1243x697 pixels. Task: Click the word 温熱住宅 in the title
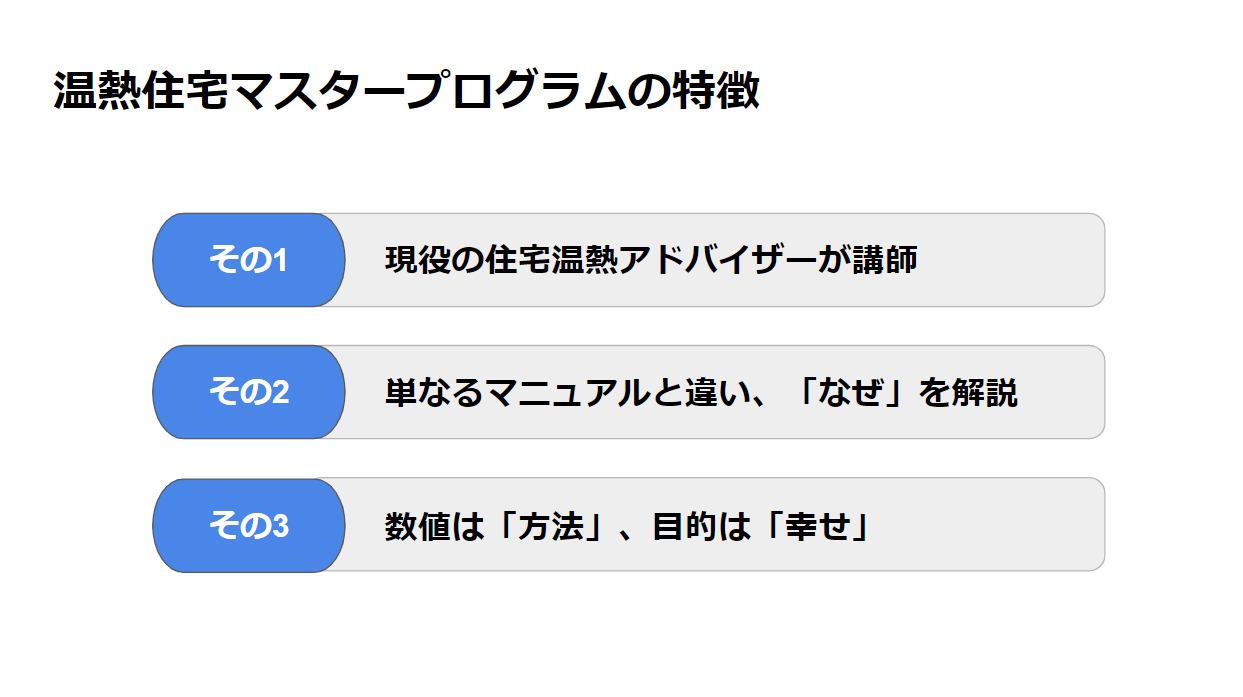point(141,92)
